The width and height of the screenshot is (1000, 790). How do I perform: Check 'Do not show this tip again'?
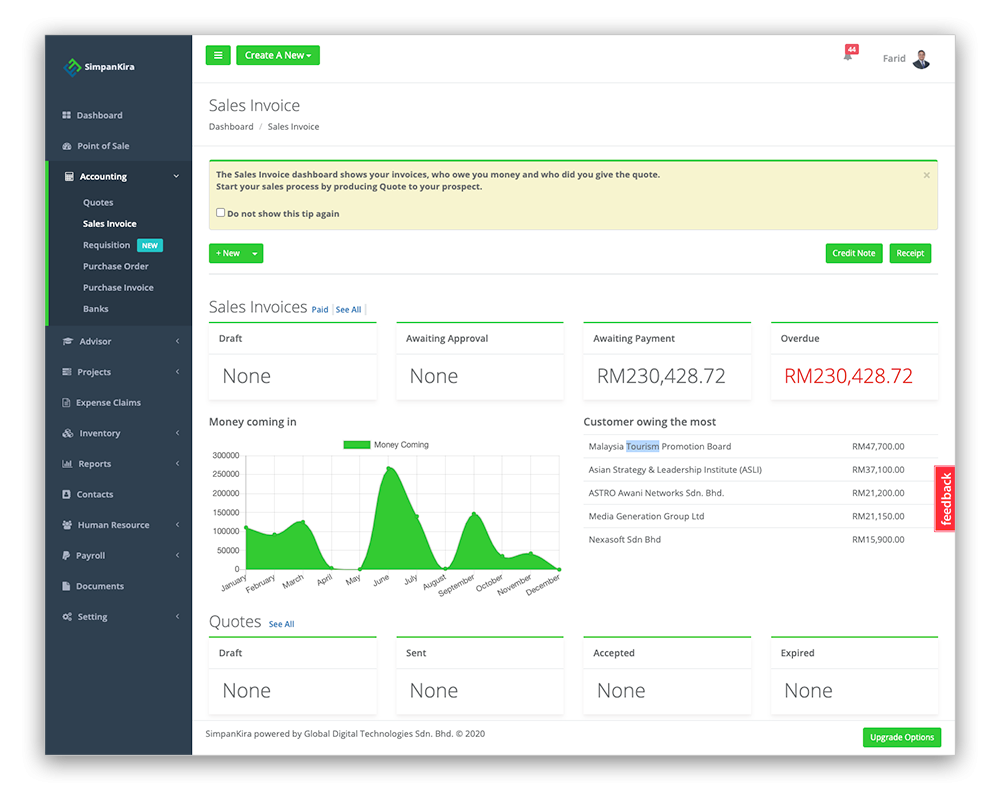click(221, 213)
